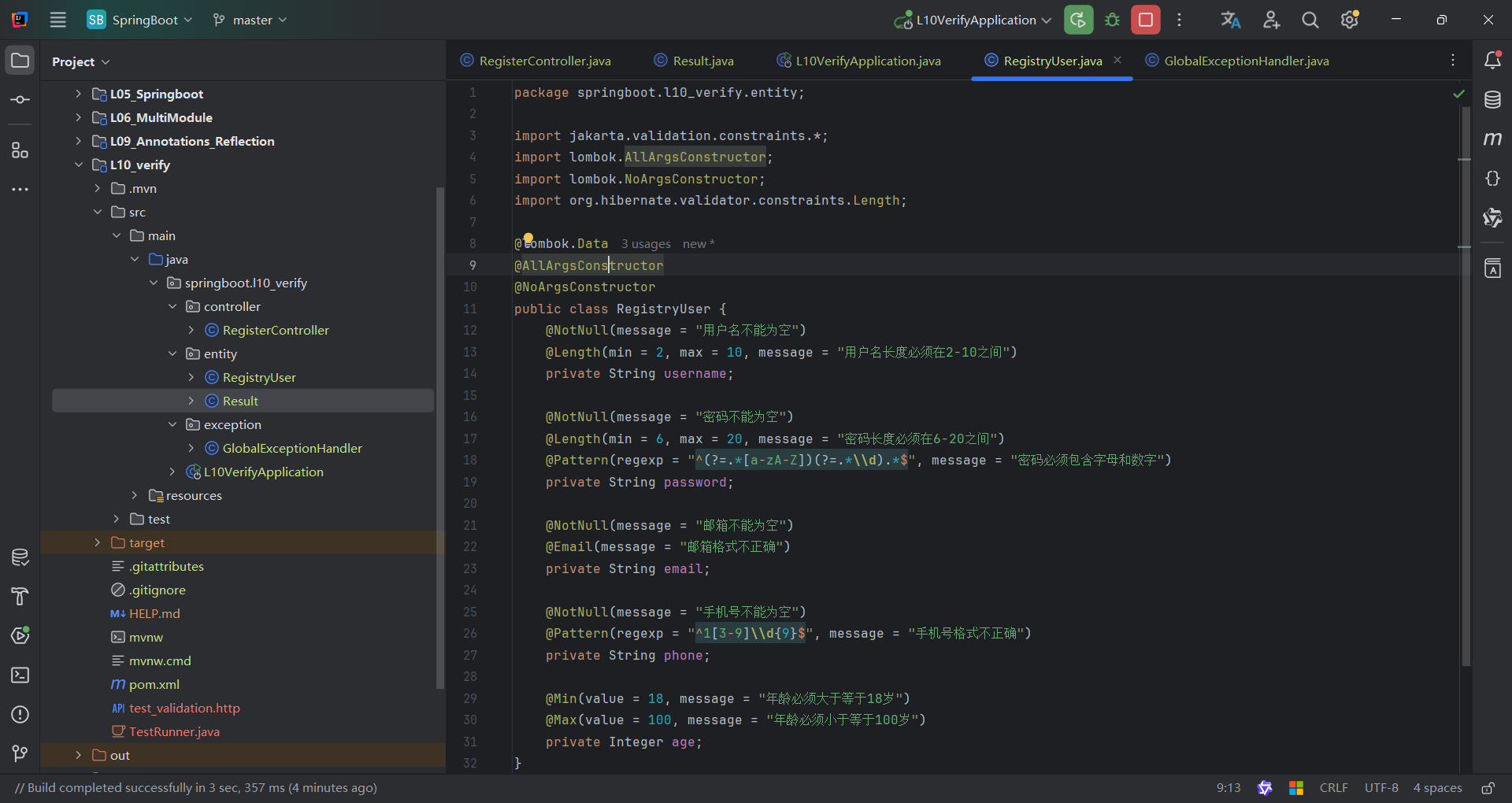The image size is (1512, 803).
Task: Click the UTF-8 encoding selector
Action: tap(1381, 788)
